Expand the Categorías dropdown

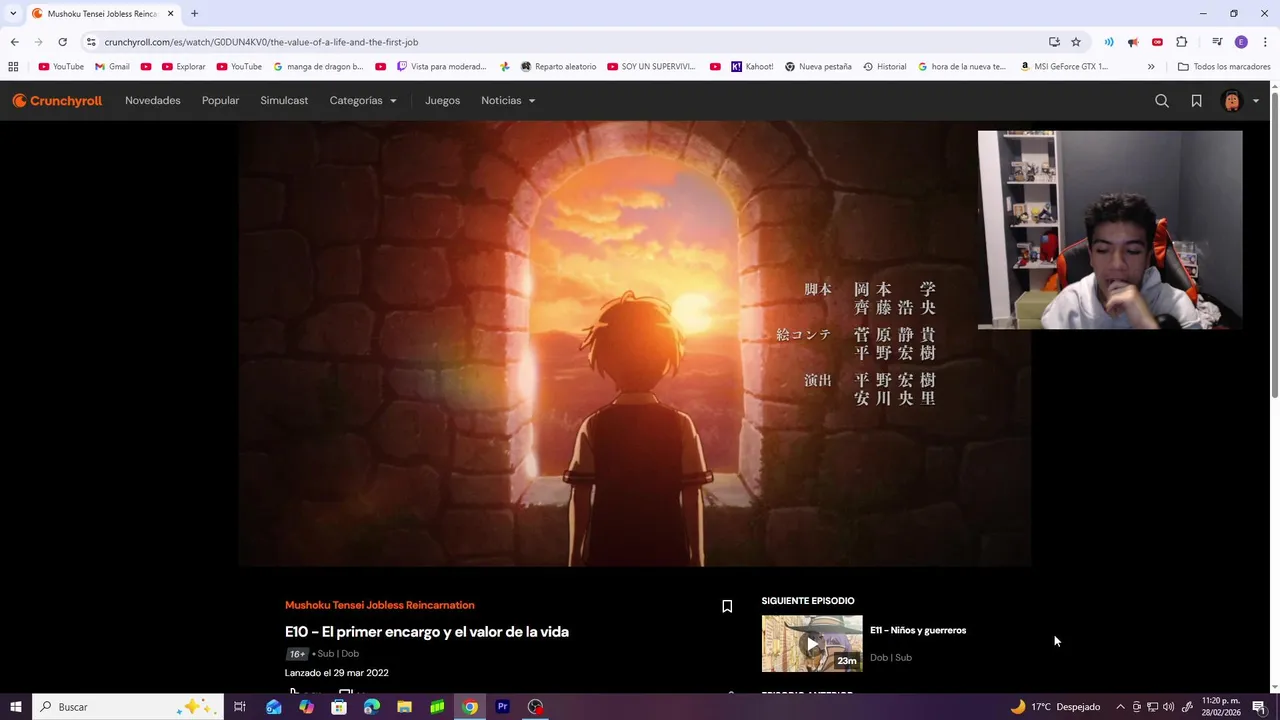tap(363, 101)
